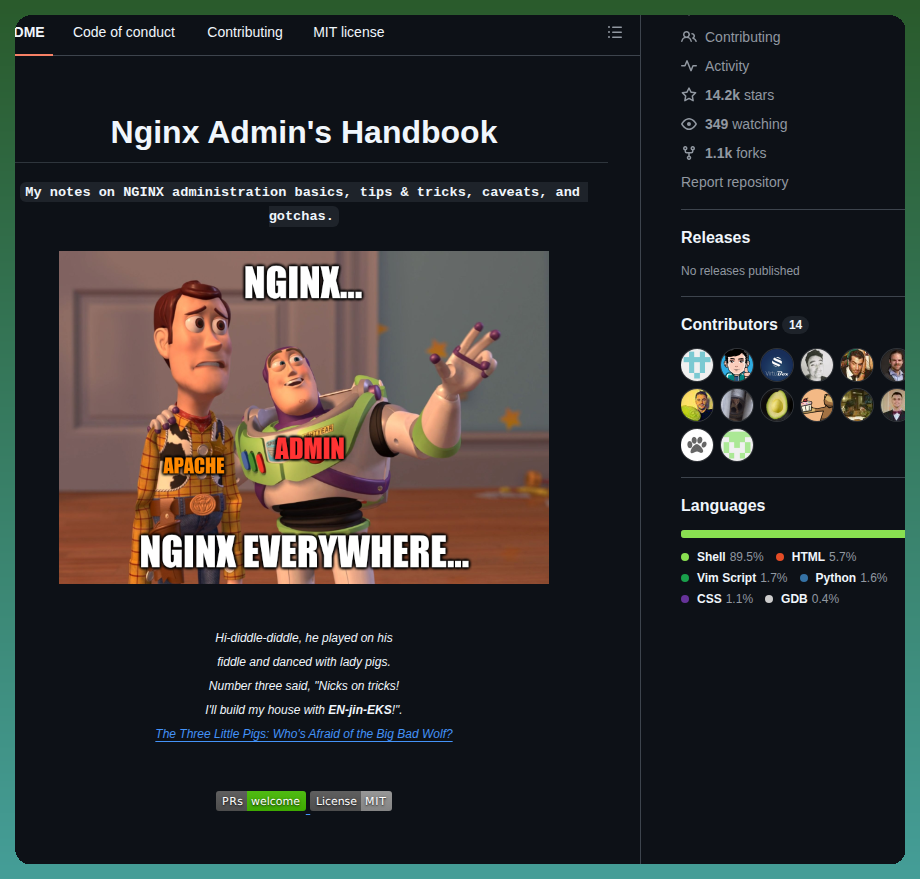Select the README tab
Viewport: 920px width, 879px height.
[x=30, y=32]
